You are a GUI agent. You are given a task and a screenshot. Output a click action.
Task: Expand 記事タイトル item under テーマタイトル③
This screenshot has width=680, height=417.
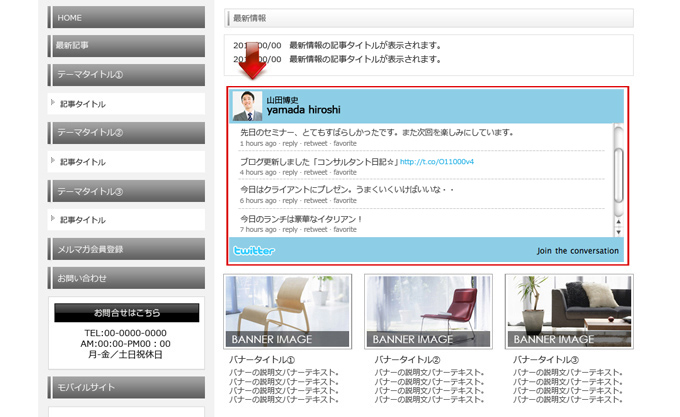pyautogui.click(x=82, y=220)
